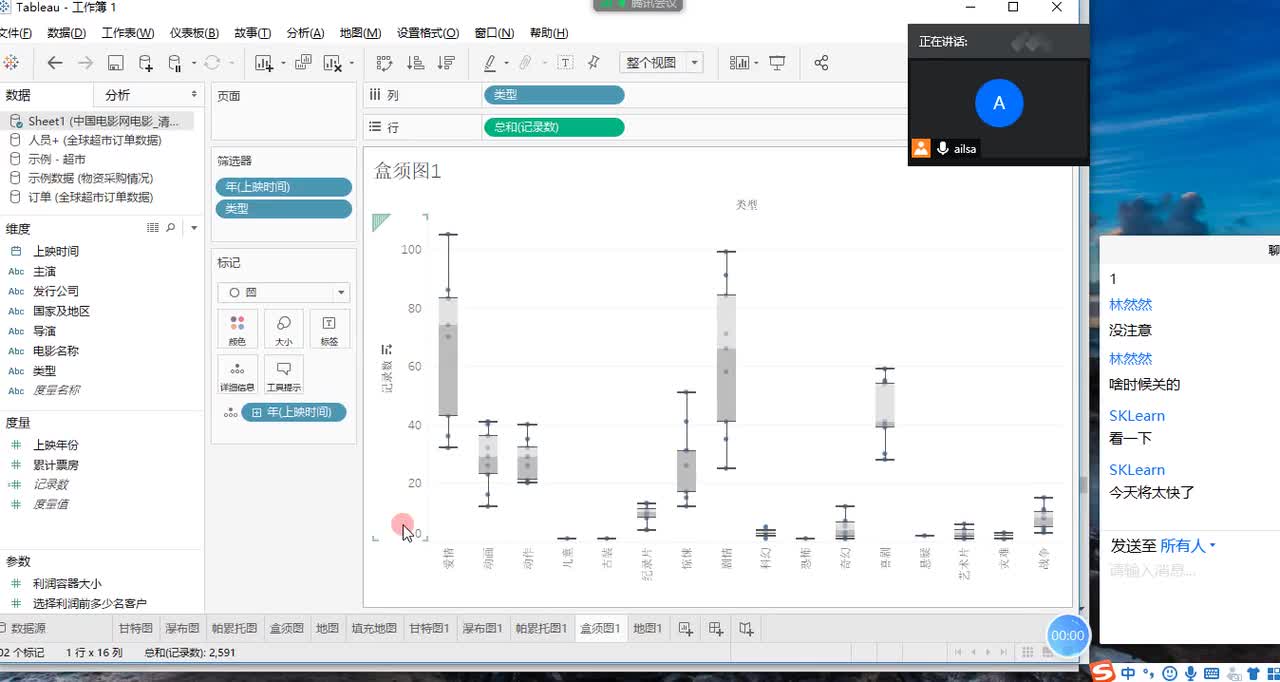Expand the dimensions pane options arrow
Screen dimensions: 1280x682
pos(193,228)
